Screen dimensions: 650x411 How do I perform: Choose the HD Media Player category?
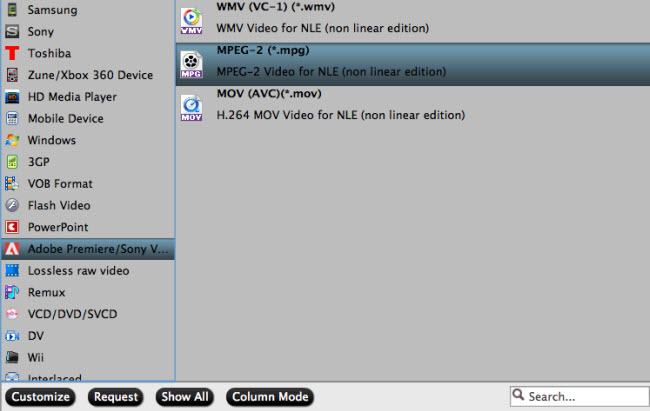coord(88,97)
